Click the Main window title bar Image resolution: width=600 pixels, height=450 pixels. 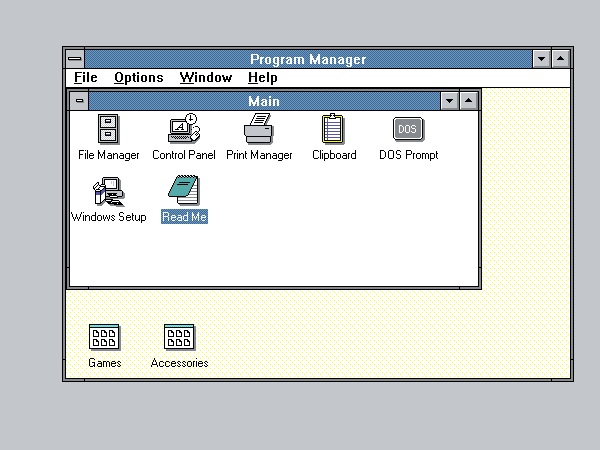(x=264, y=101)
